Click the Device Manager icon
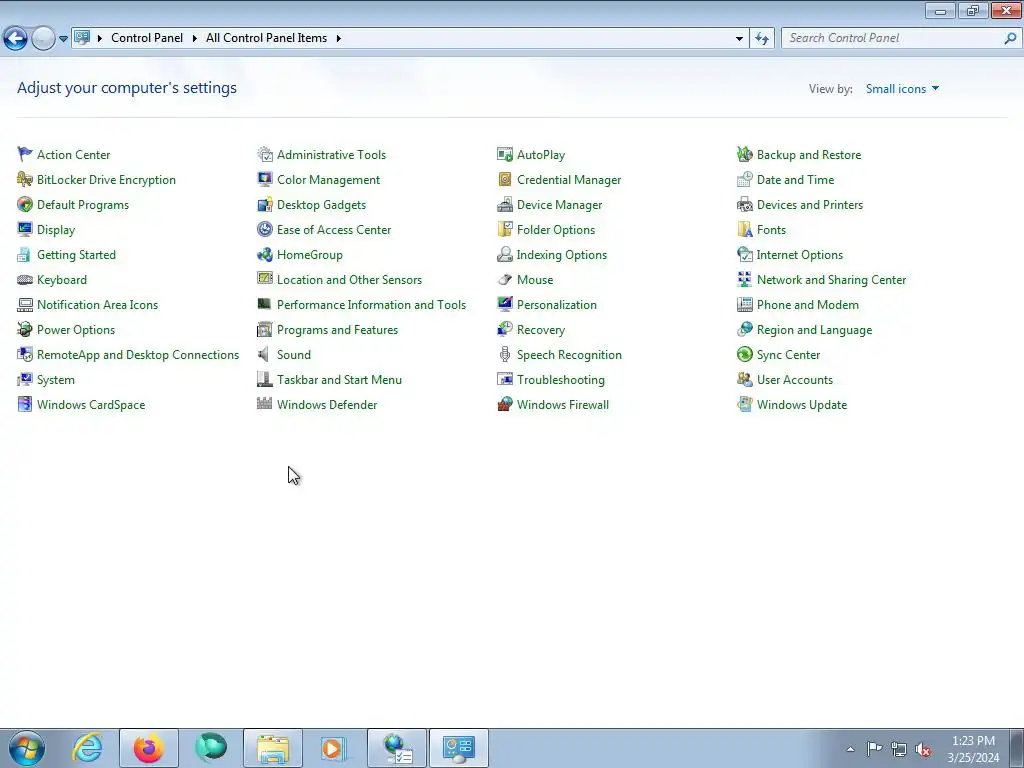1024x768 pixels. click(x=505, y=204)
